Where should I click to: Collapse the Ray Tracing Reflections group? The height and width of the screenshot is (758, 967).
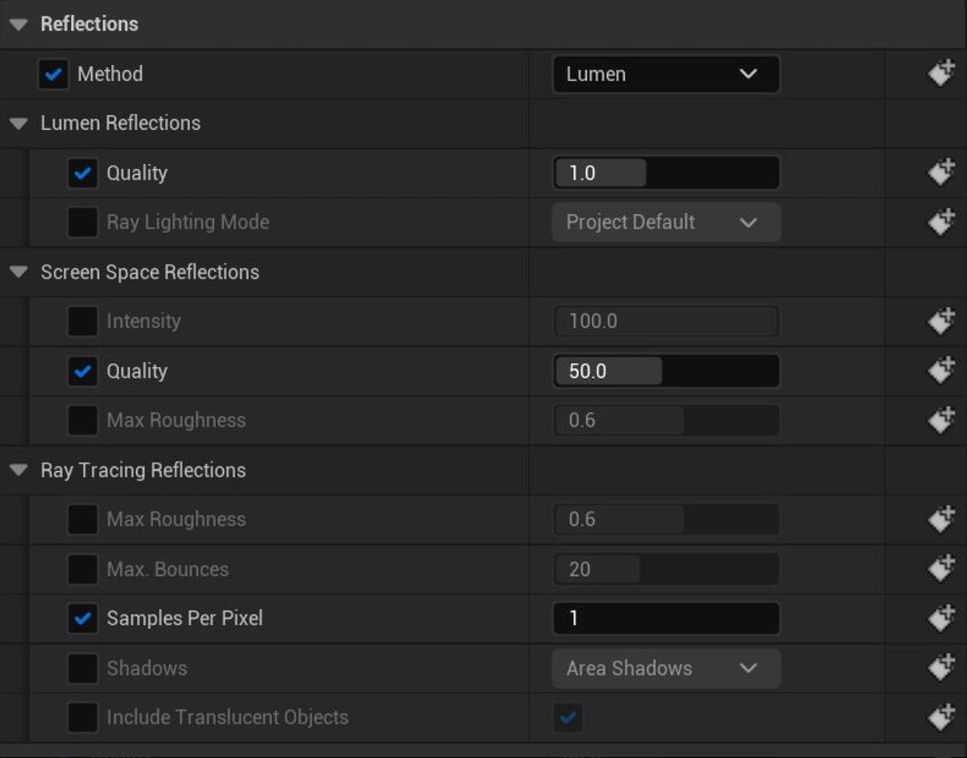point(19,470)
